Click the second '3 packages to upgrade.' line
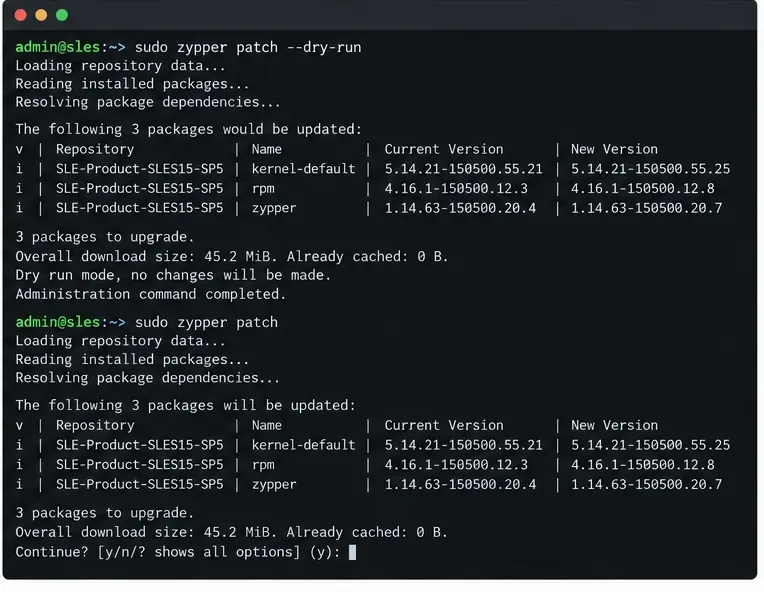This screenshot has width=764, height=592. click(x=105, y=513)
